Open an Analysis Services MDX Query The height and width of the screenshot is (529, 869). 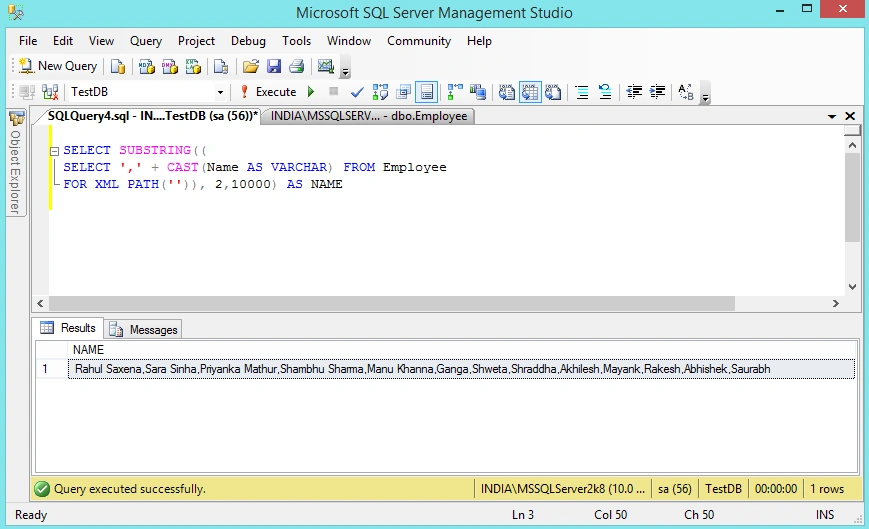146,66
